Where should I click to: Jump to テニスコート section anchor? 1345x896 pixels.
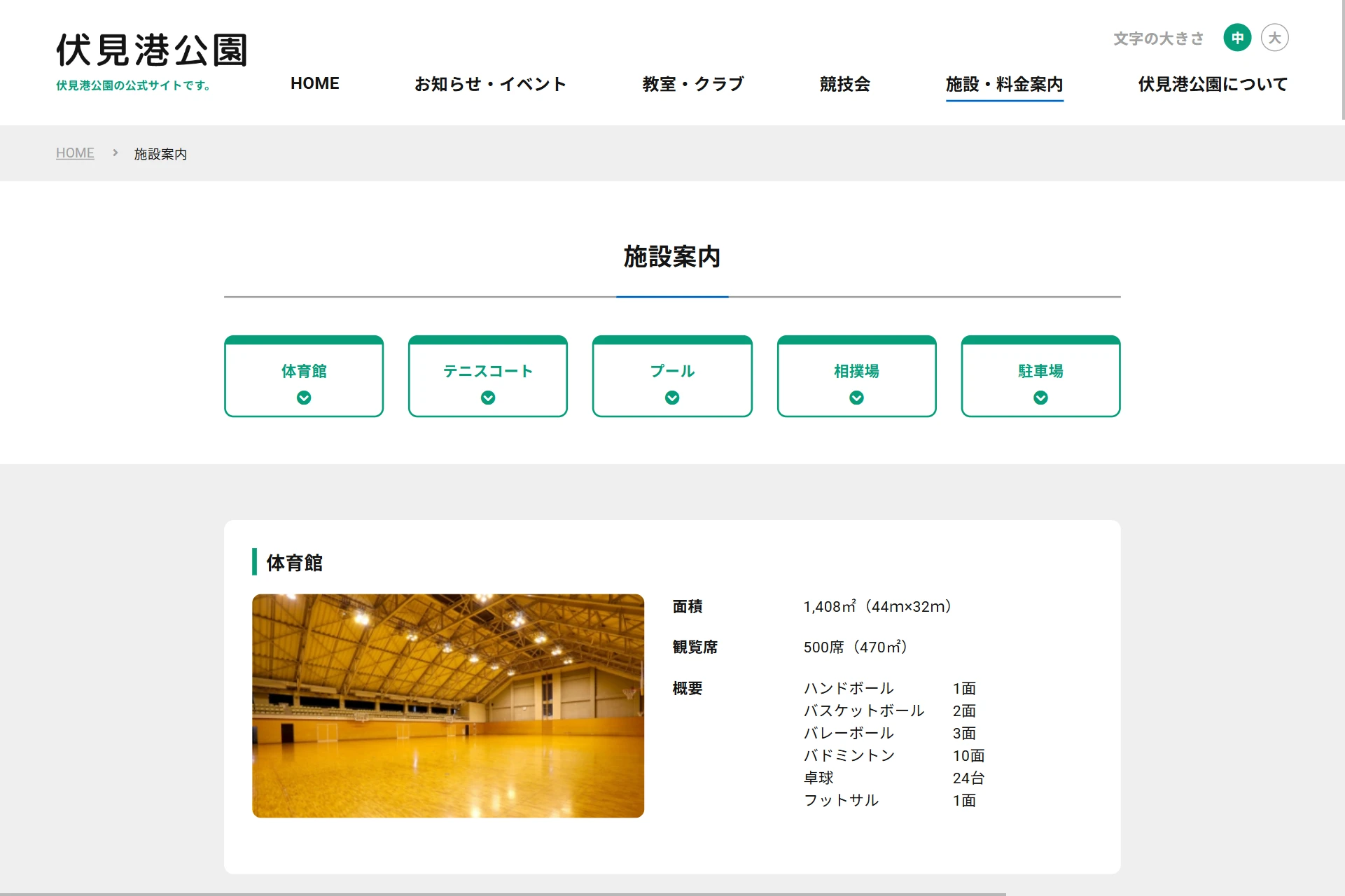(488, 371)
